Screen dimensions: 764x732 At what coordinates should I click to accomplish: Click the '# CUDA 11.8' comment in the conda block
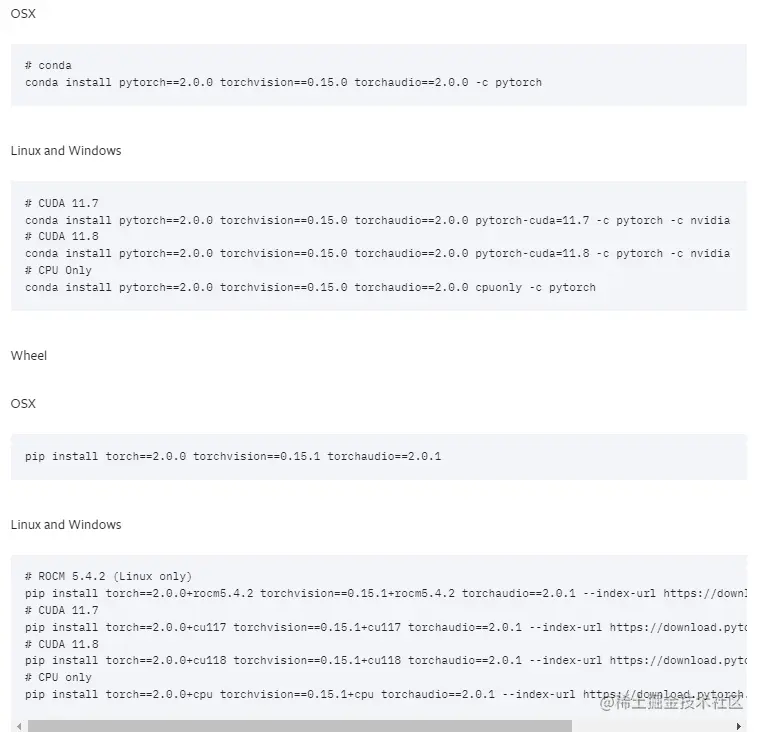pyautogui.click(x=61, y=236)
